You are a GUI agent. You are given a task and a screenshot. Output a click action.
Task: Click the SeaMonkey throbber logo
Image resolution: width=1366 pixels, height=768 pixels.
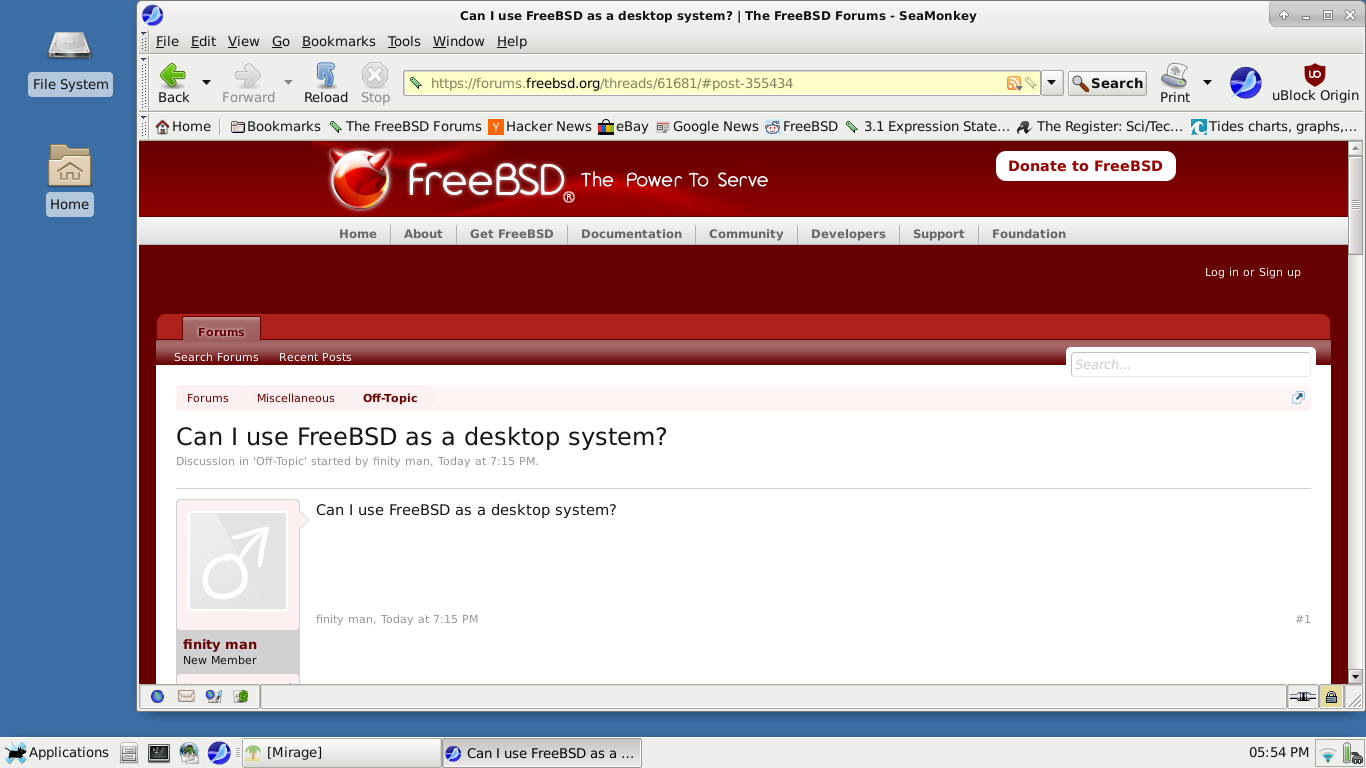coord(1245,83)
